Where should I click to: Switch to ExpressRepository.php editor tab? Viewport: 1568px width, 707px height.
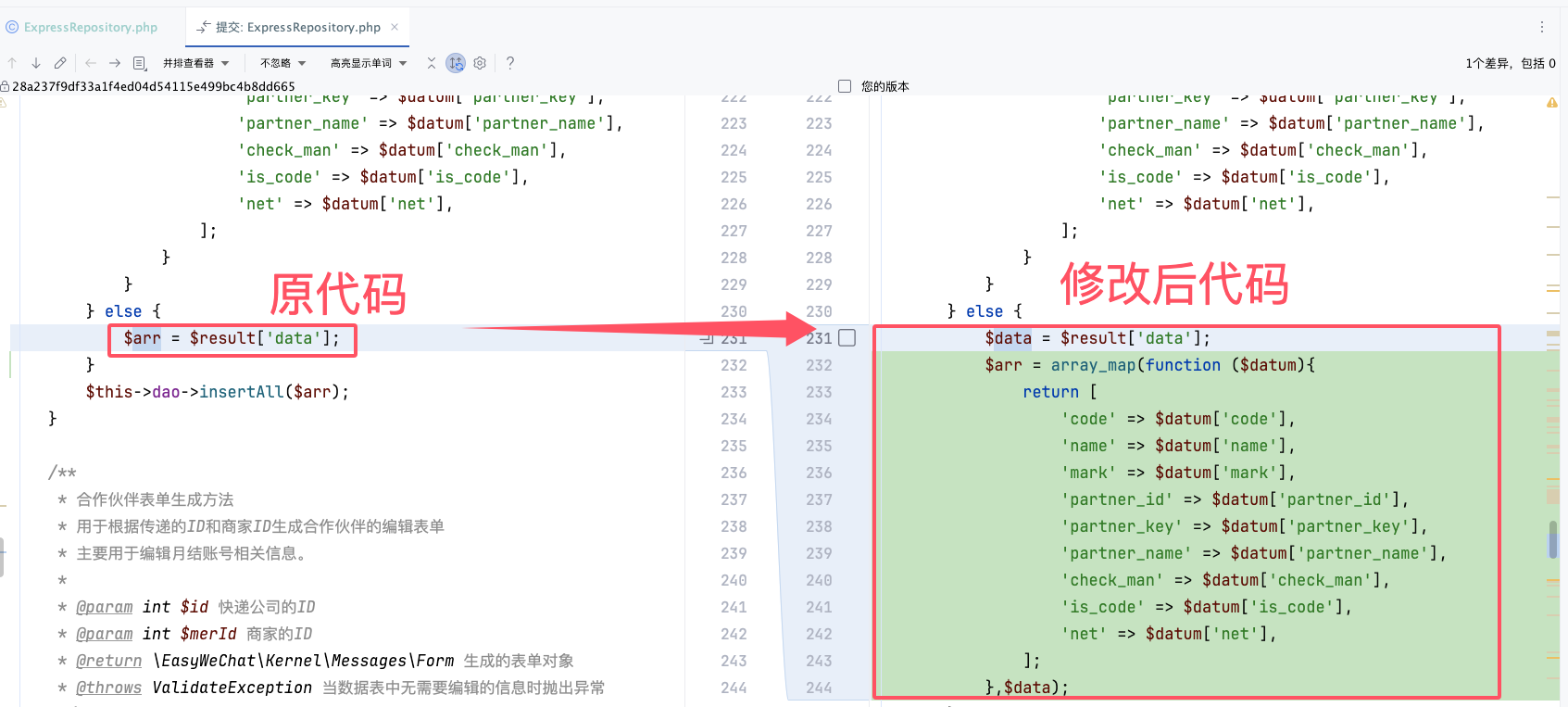82,27
